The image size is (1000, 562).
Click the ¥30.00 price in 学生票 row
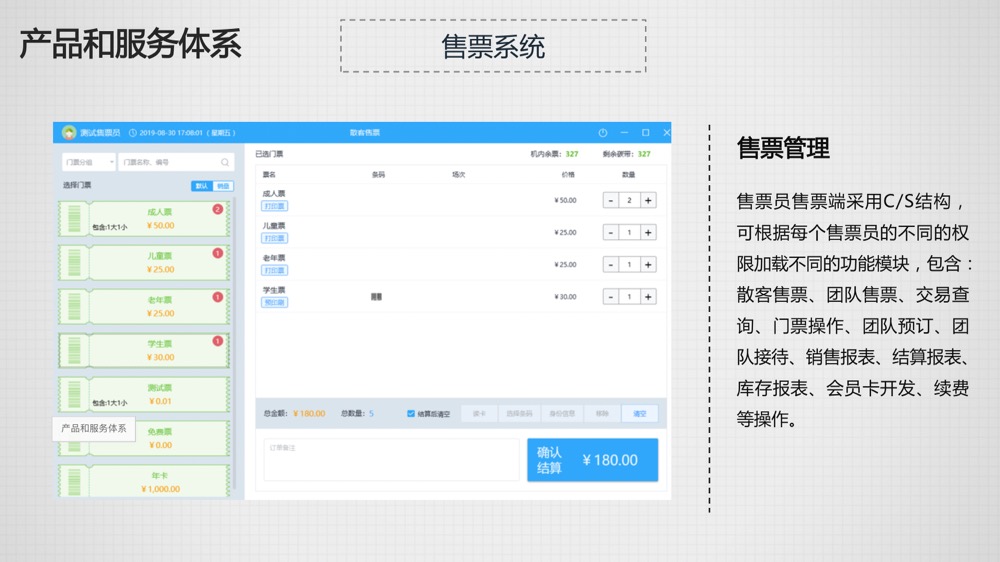coord(565,297)
